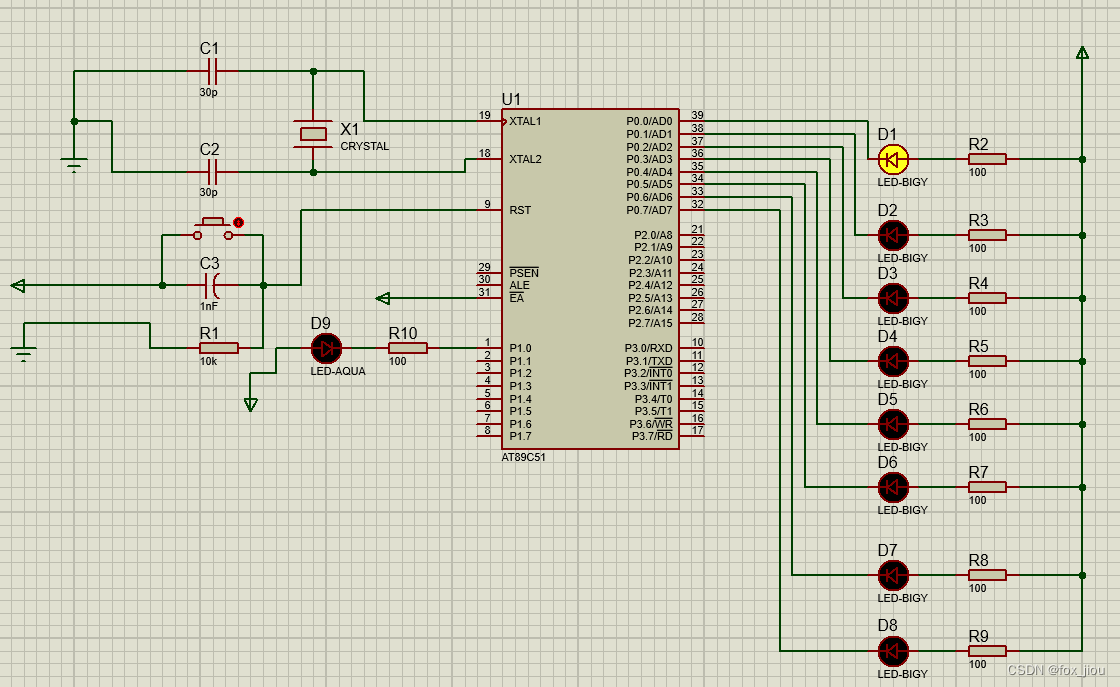Select the R2 resistor body

pyautogui.click(x=987, y=159)
